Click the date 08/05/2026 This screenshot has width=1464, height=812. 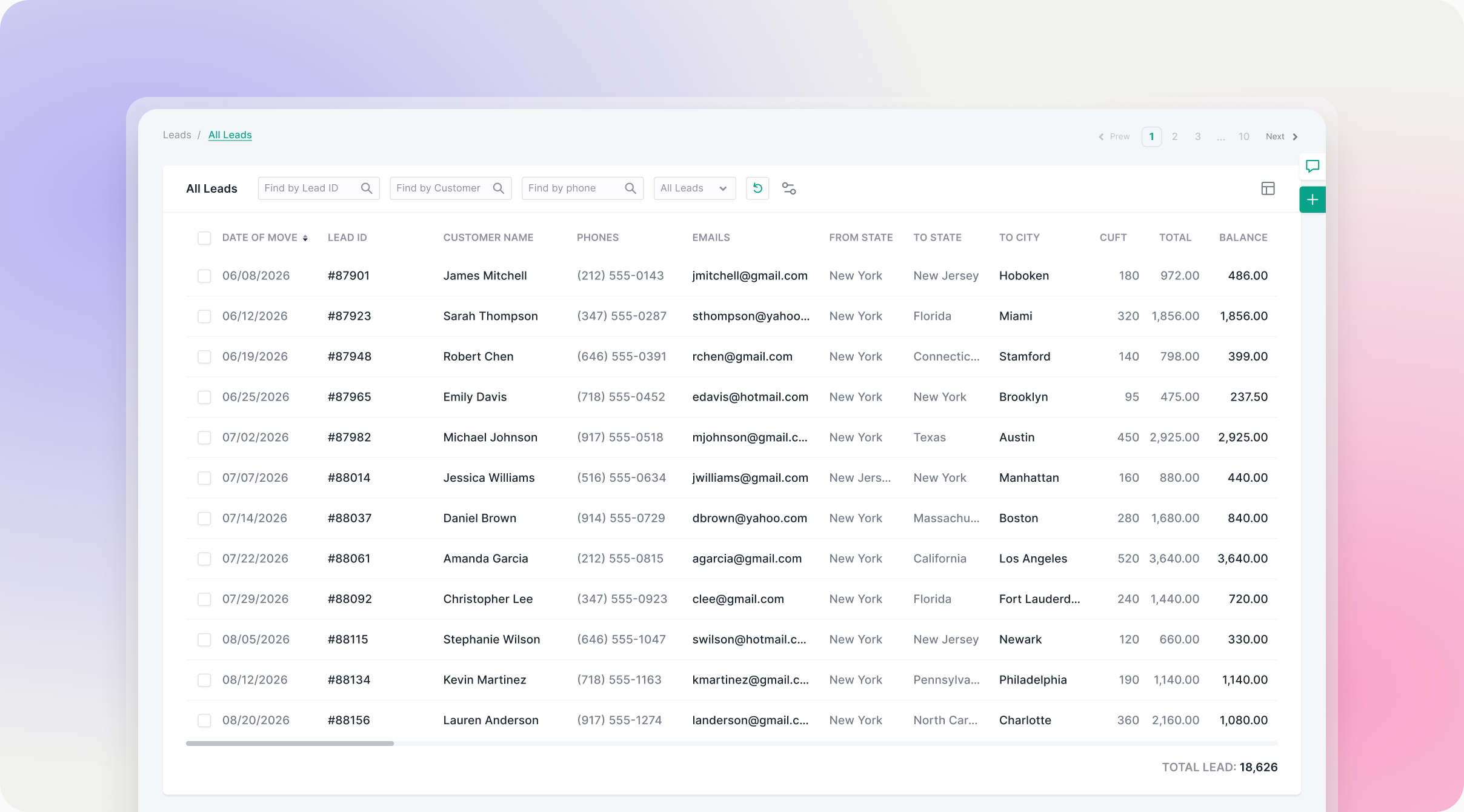256,639
